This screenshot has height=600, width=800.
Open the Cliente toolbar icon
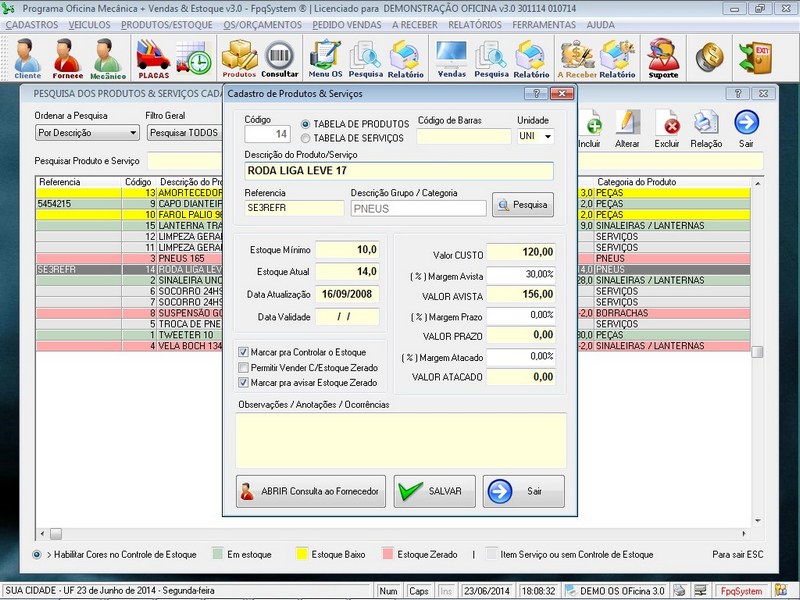pos(28,58)
